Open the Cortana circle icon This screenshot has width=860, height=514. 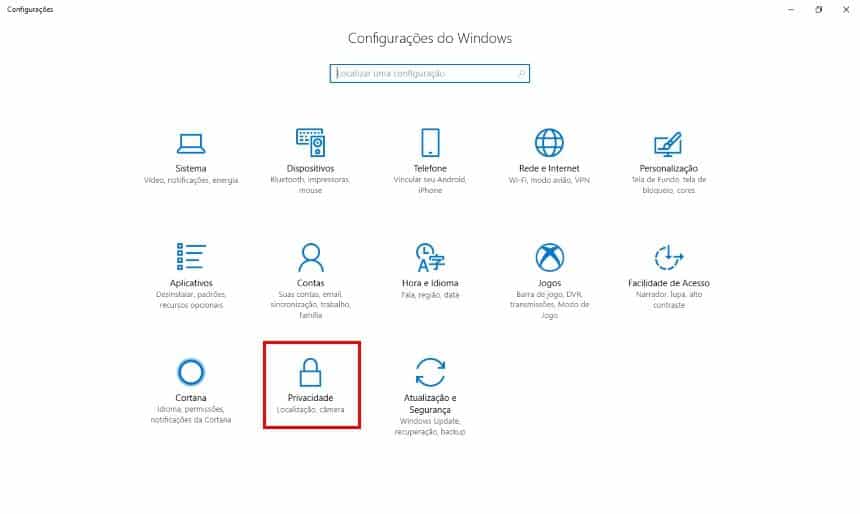tap(191, 372)
